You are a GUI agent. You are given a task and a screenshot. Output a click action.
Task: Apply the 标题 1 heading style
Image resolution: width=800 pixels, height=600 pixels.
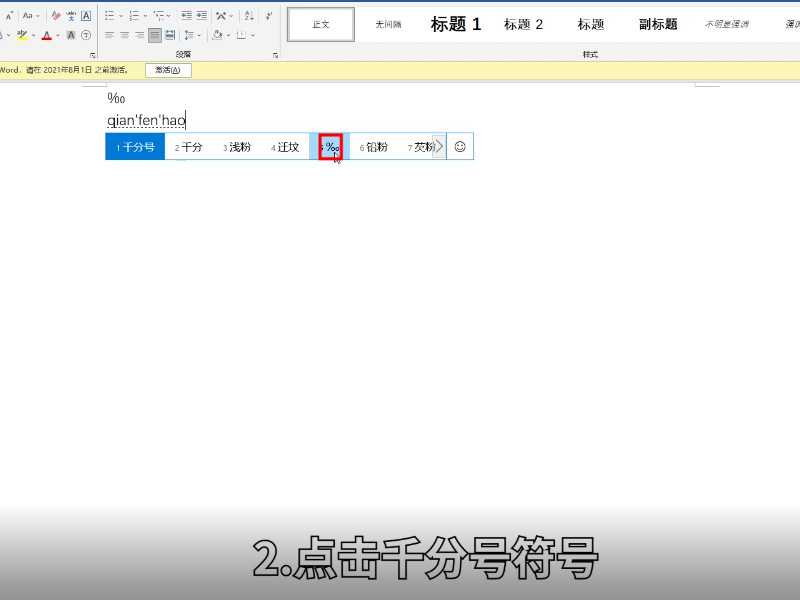pyautogui.click(x=455, y=24)
